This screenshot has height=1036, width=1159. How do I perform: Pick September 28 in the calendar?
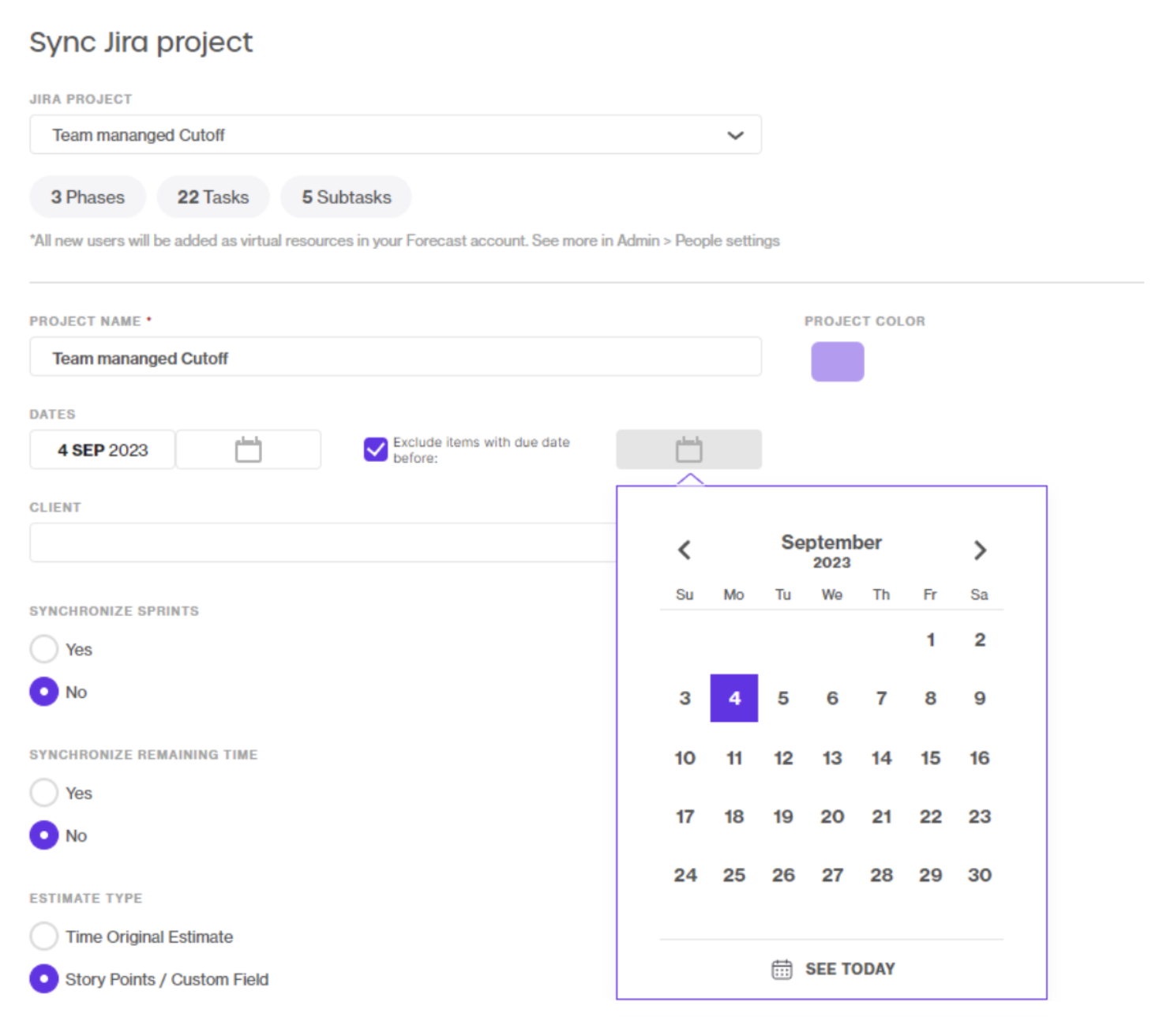click(882, 875)
